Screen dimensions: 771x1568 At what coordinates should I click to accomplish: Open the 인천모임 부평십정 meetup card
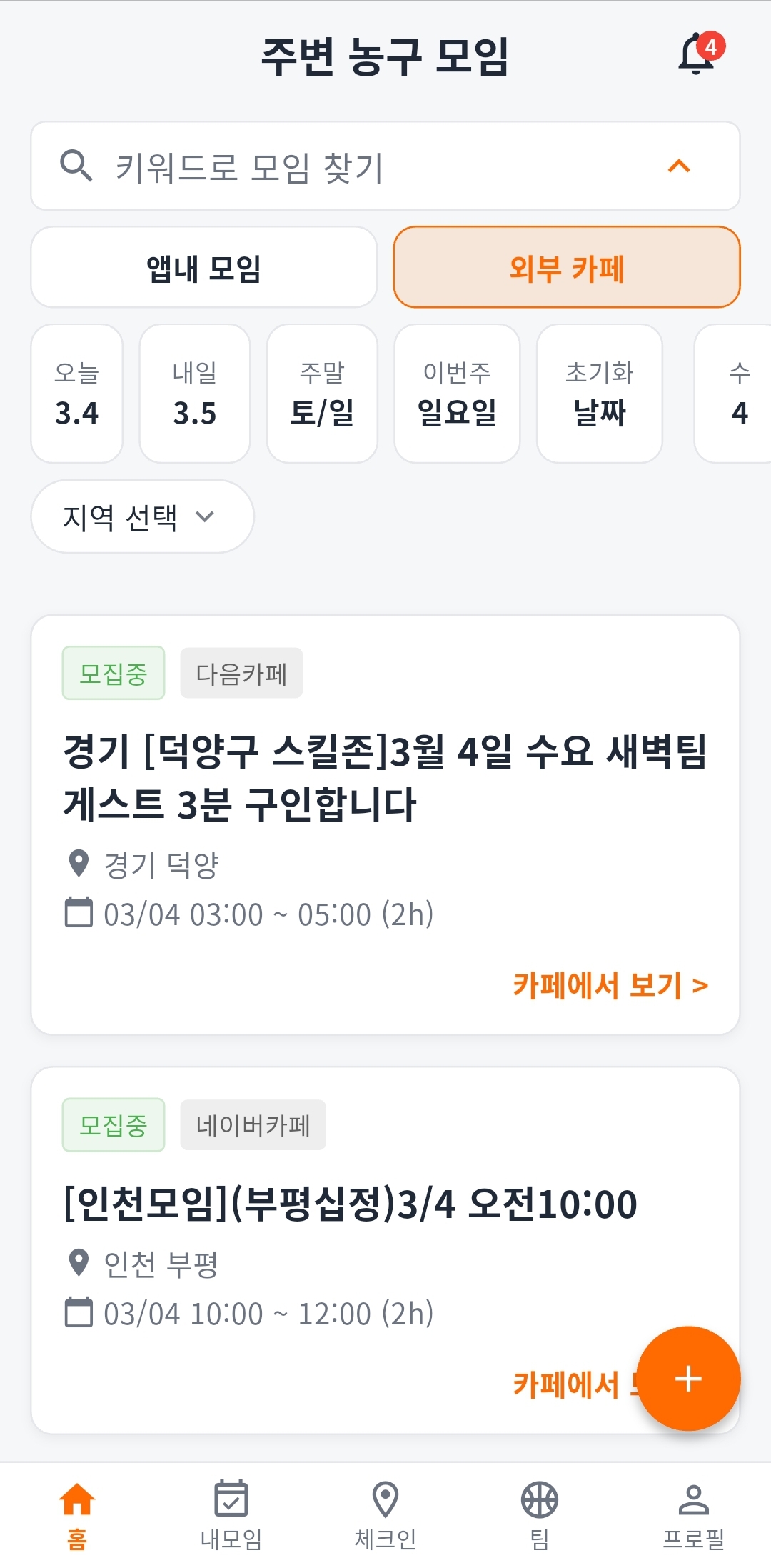(x=350, y=1204)
